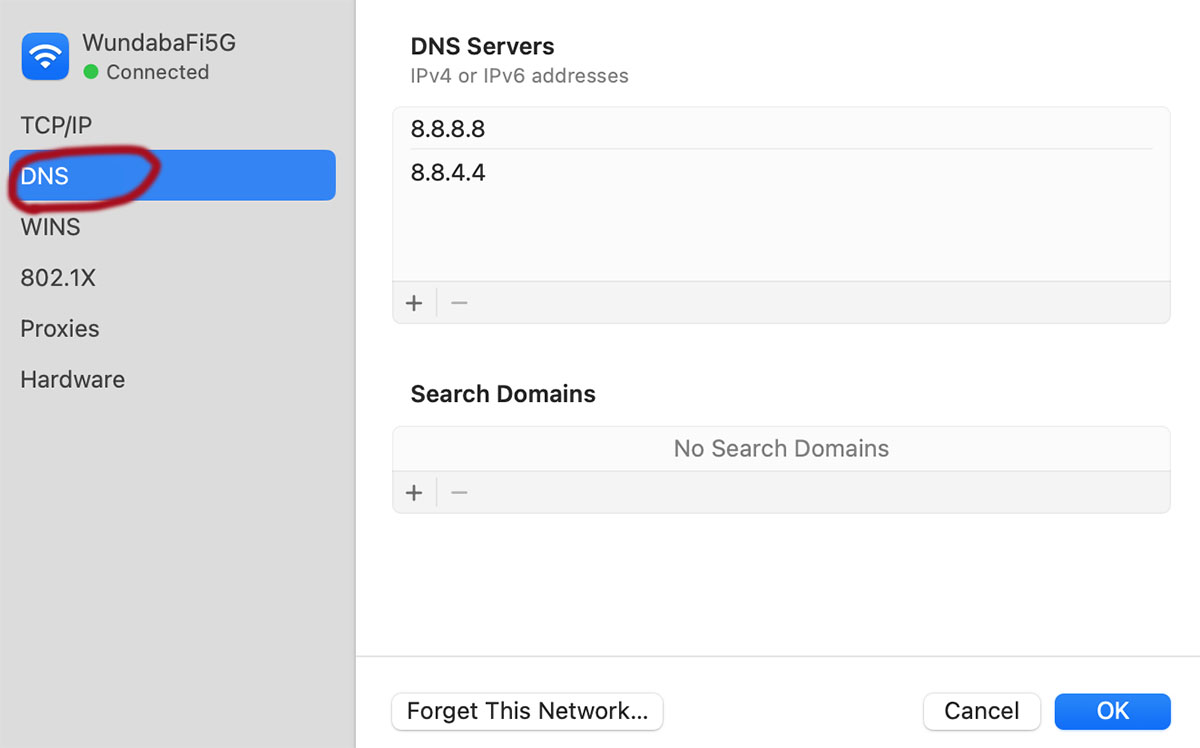The height and width of the screenshot is (748, 1200).
Task: Click the blue Wi-Fi network icon
Action: click(45, 56)
